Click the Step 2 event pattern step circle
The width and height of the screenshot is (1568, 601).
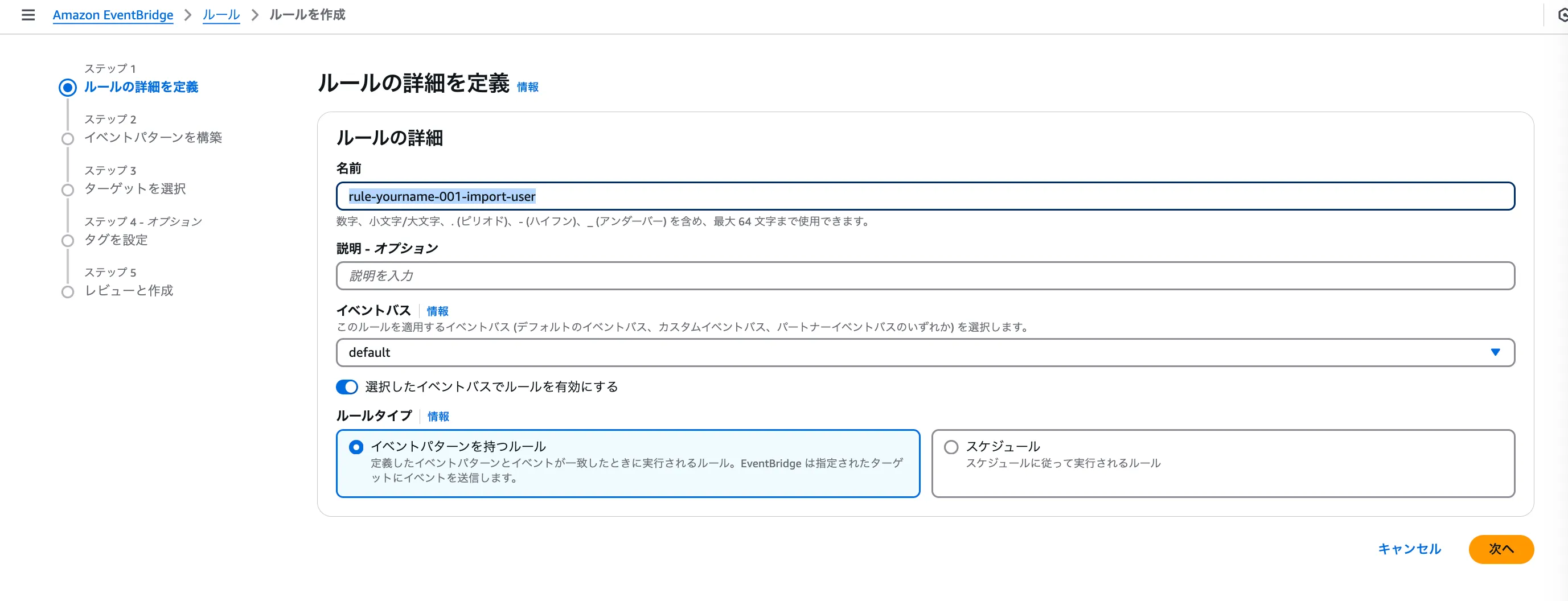[68, 139]
